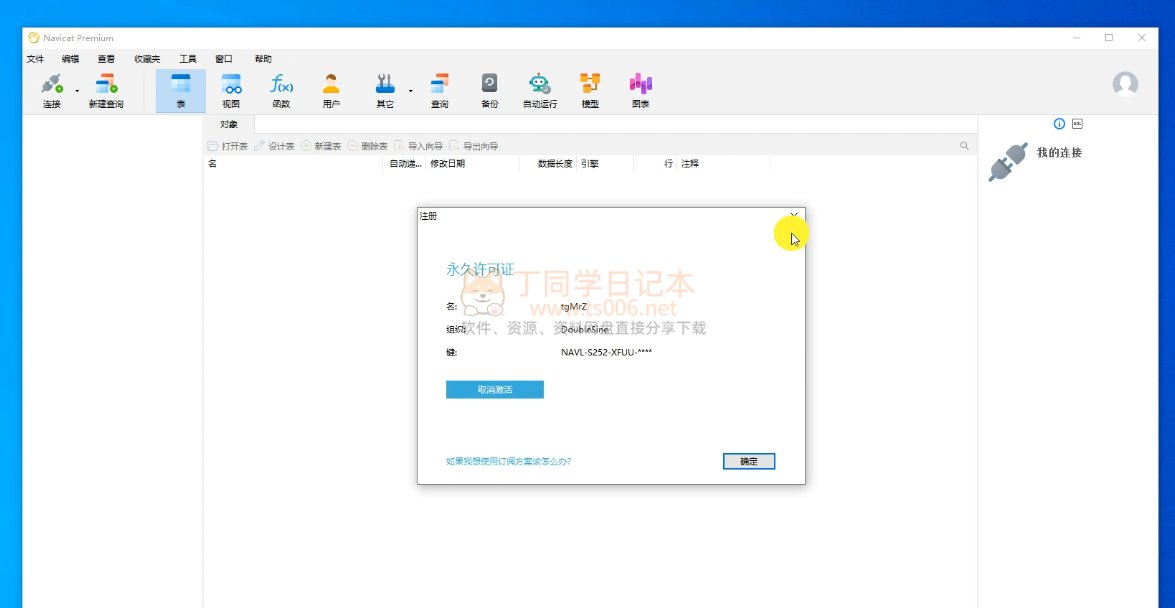This screenshot has width=1175, height=608.
Task: Open the 窗口 (Window) menu
Action: click(x=223, y=59)
